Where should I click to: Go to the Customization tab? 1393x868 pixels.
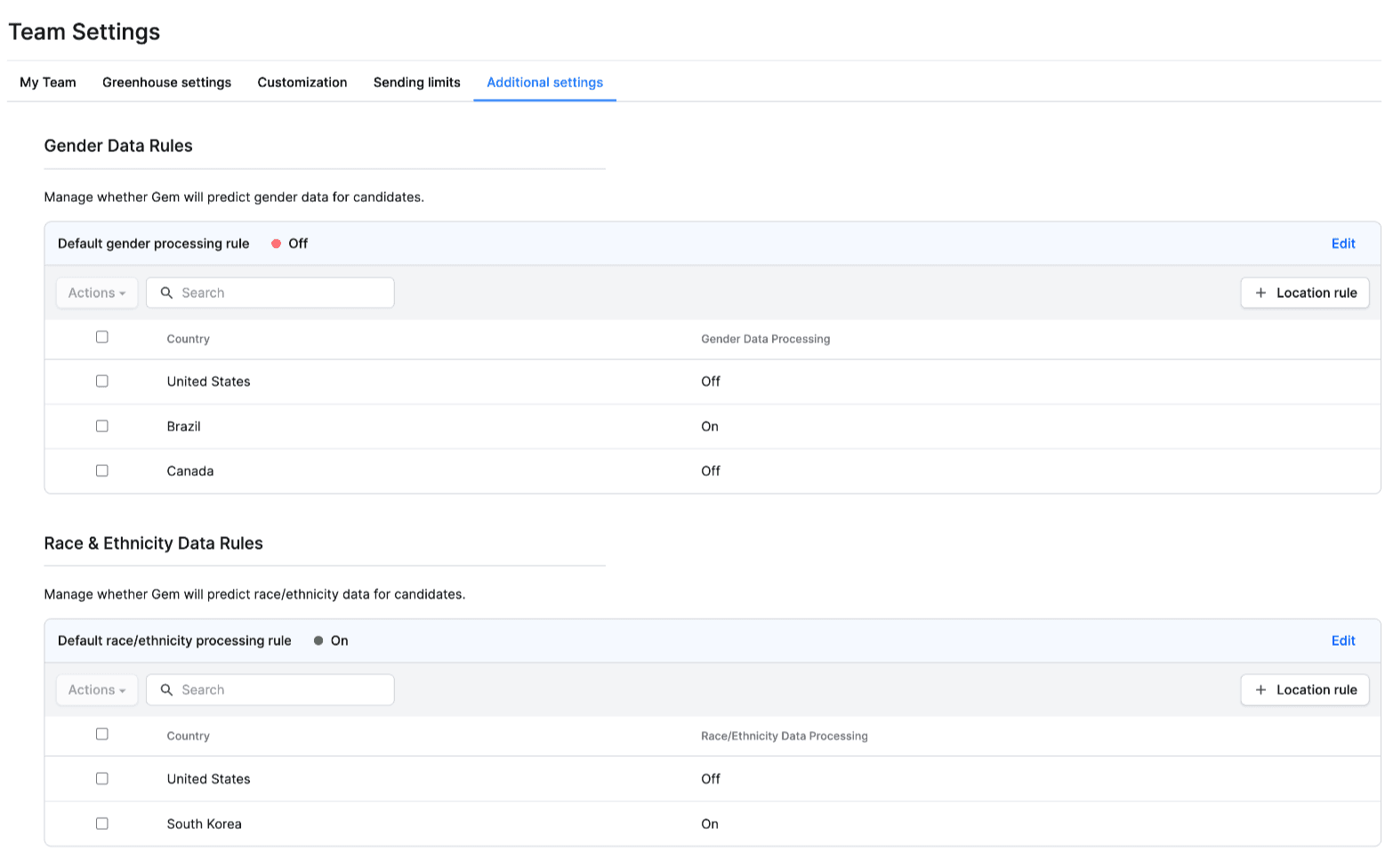click(302, 83)
